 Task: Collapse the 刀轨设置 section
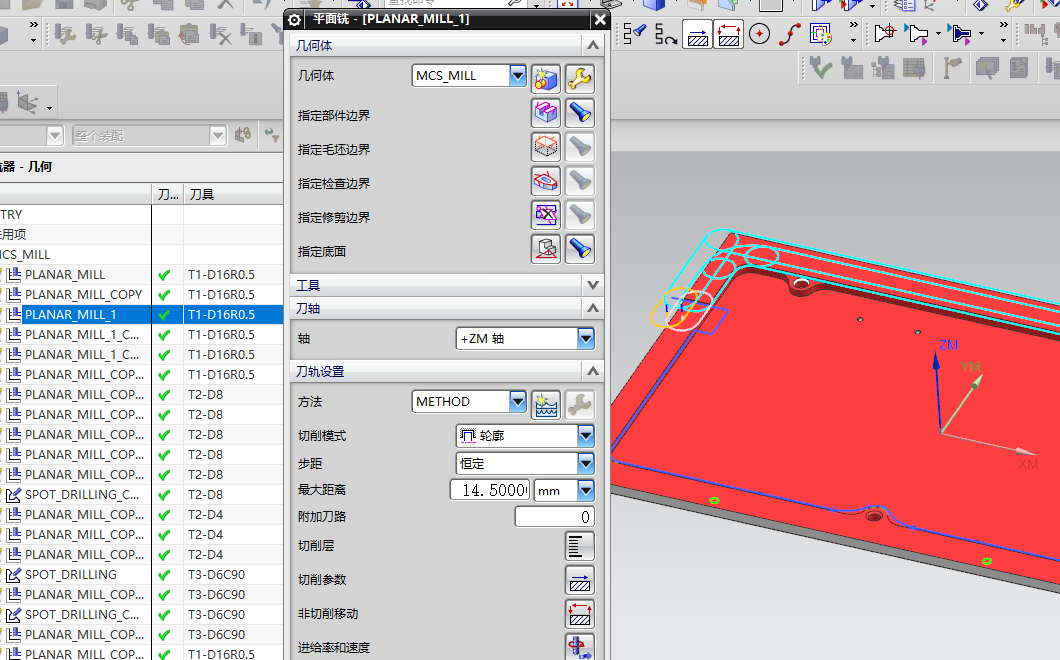[593, 371]
